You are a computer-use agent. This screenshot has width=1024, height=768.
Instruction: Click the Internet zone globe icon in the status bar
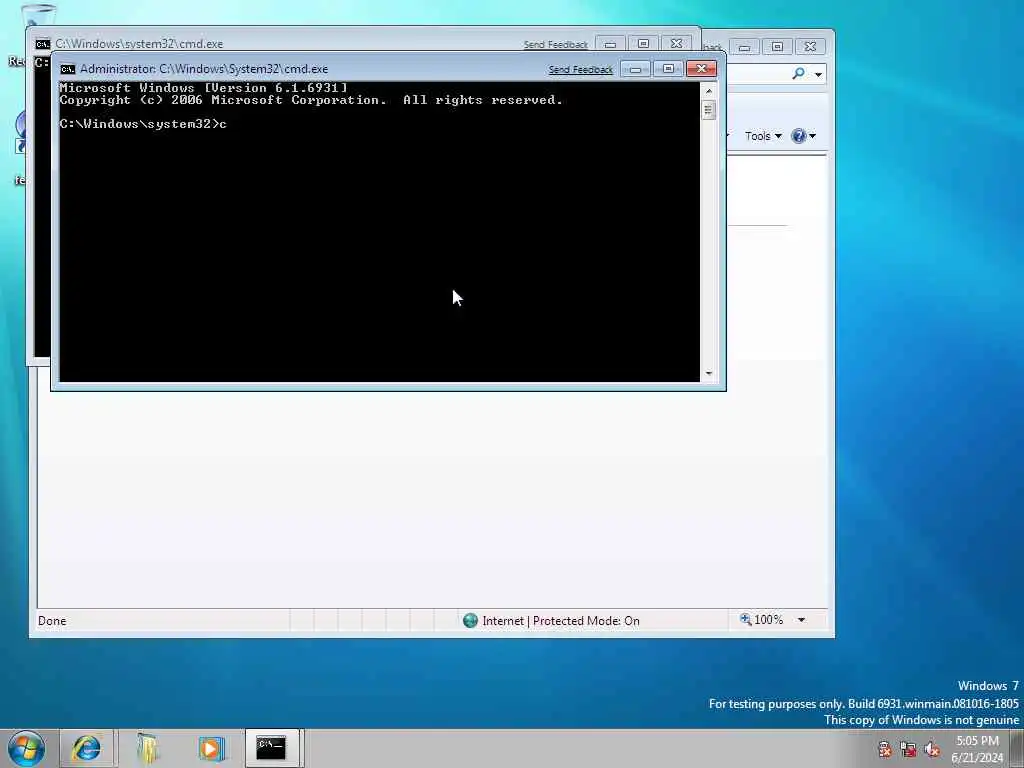pos(470,620)
